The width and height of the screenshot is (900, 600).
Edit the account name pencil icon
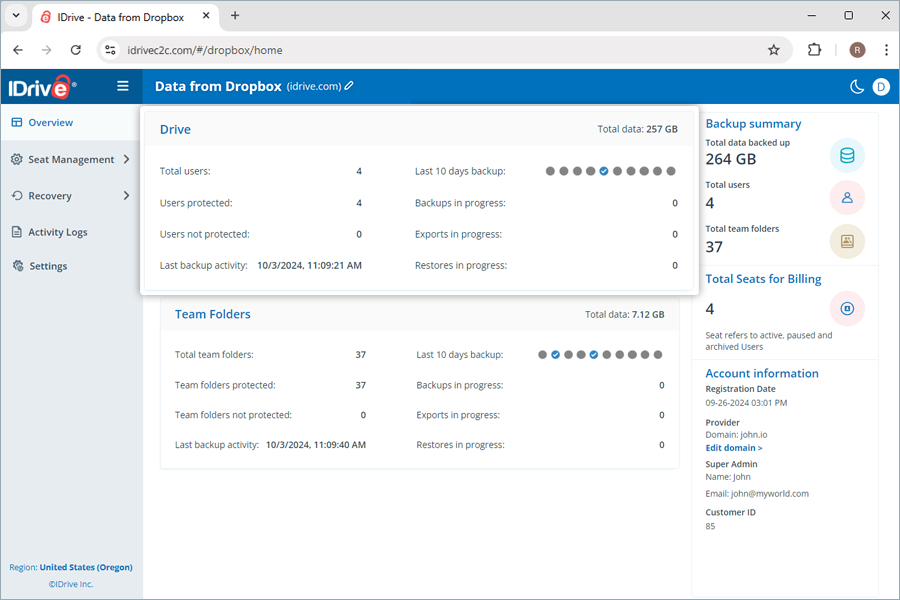coord(349,86)
